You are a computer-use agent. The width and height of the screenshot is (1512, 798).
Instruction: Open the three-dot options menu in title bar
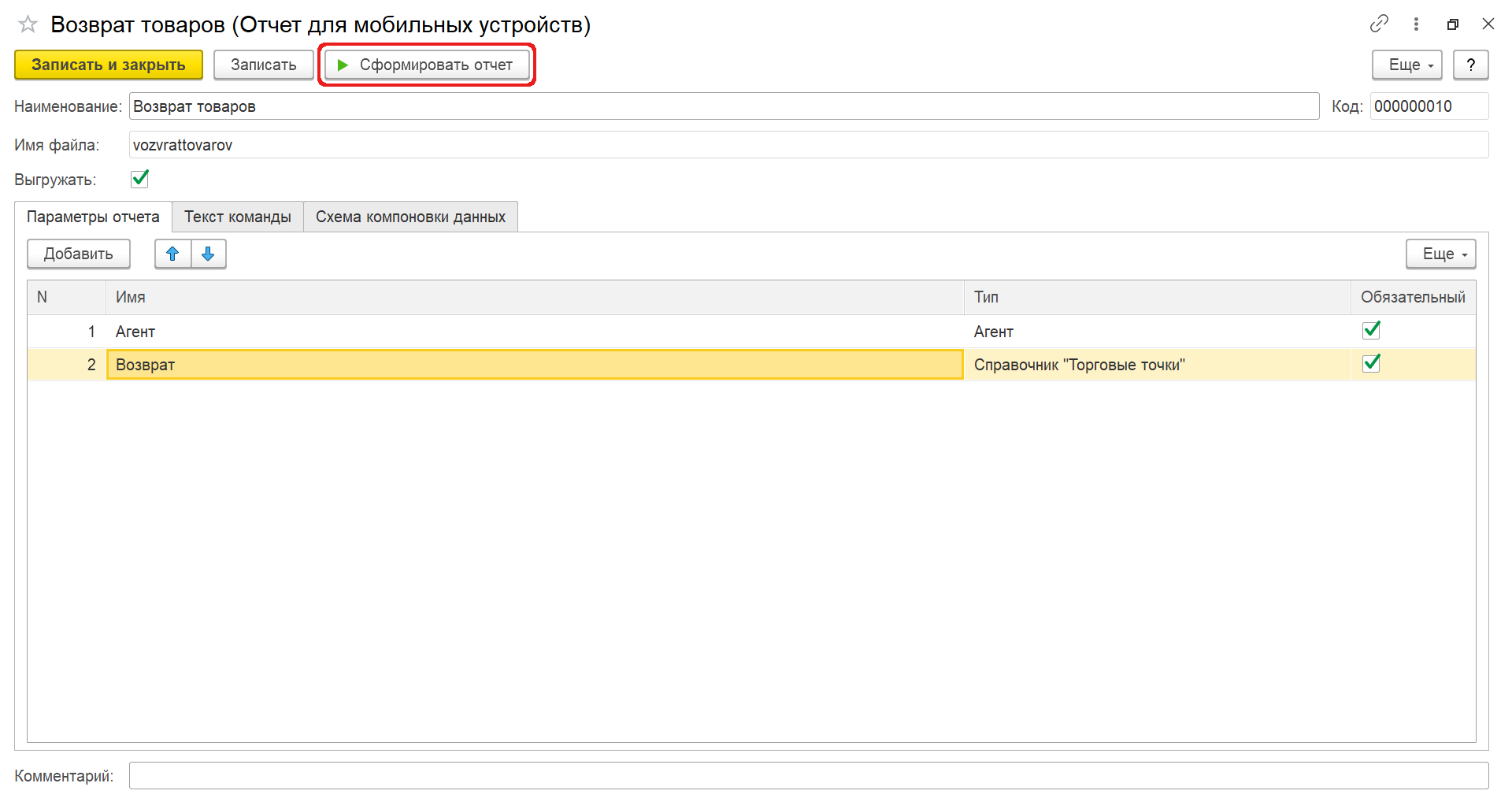point(1416,24)
